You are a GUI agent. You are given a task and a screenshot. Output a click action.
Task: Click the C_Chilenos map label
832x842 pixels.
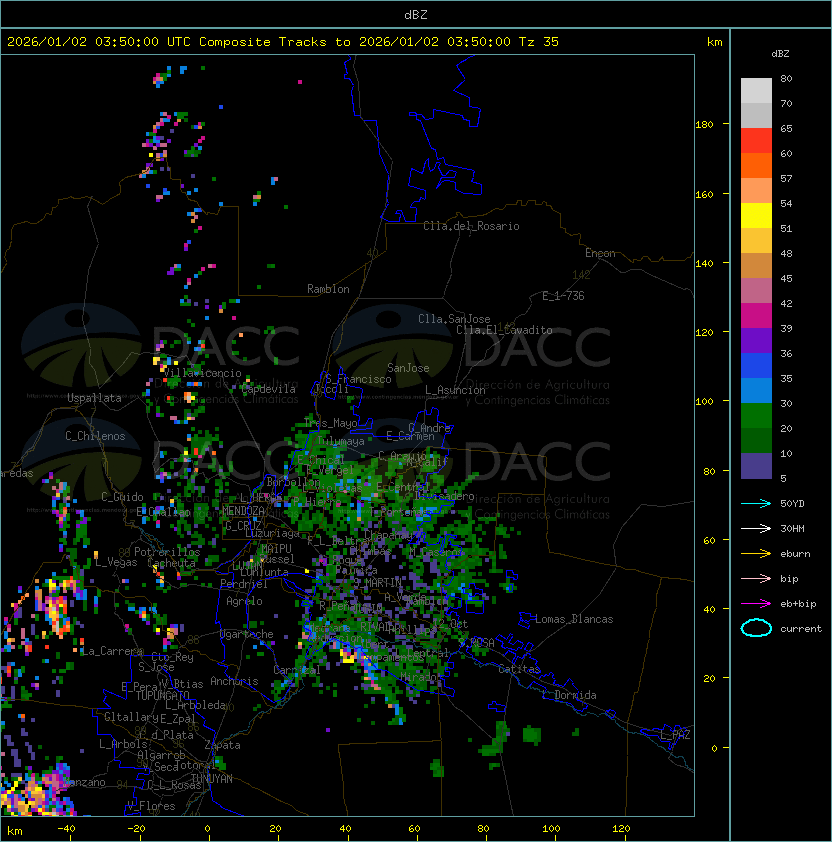click(x=95, y=436)
